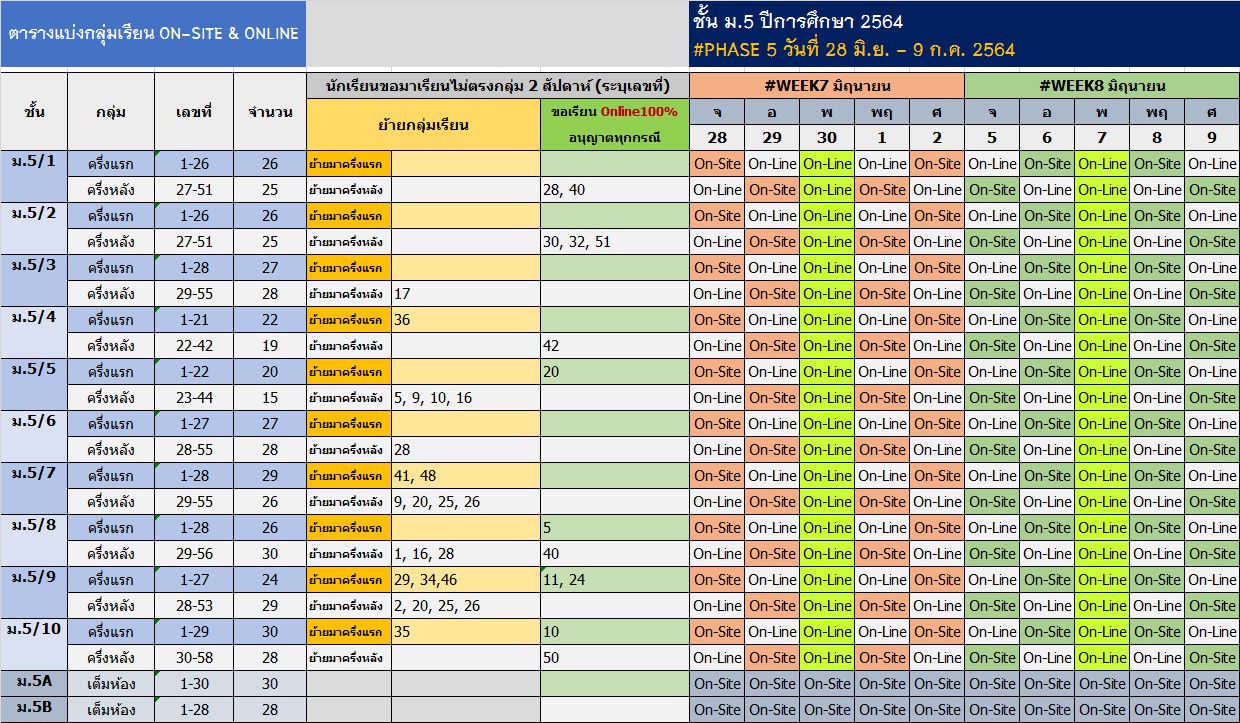1240x723 pixels.
Task: Select the count 15 in ม.5/5 second half
Action: (x=270, y=398)
